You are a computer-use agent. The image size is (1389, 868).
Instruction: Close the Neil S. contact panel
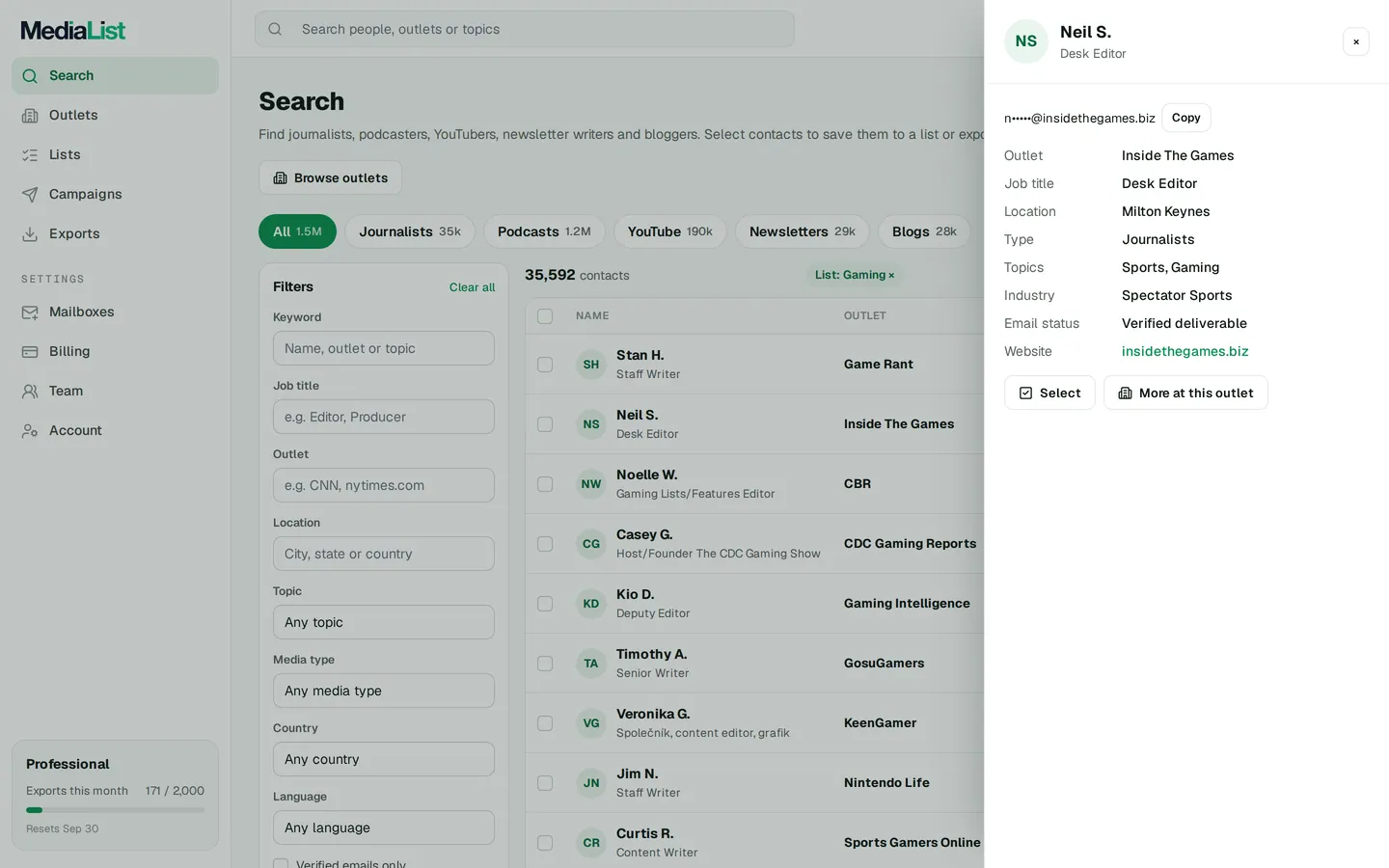(x=1356, y=41)
